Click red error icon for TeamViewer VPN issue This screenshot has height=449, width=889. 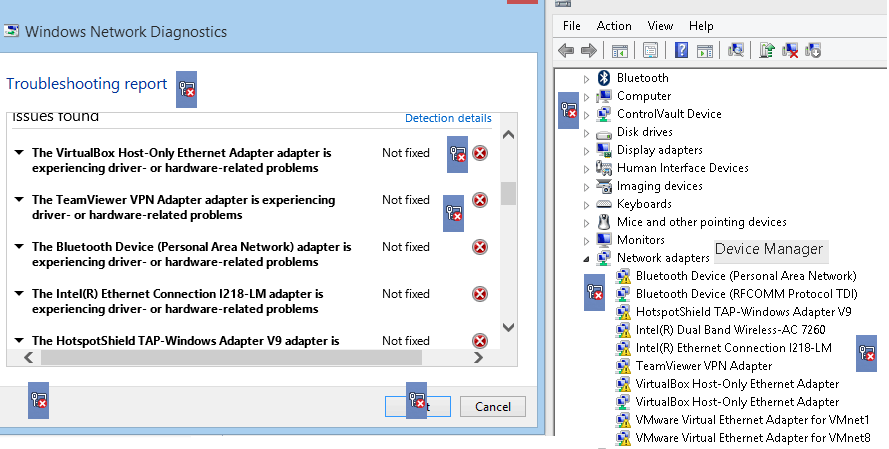pyautogui.click(x=480, y=200)
